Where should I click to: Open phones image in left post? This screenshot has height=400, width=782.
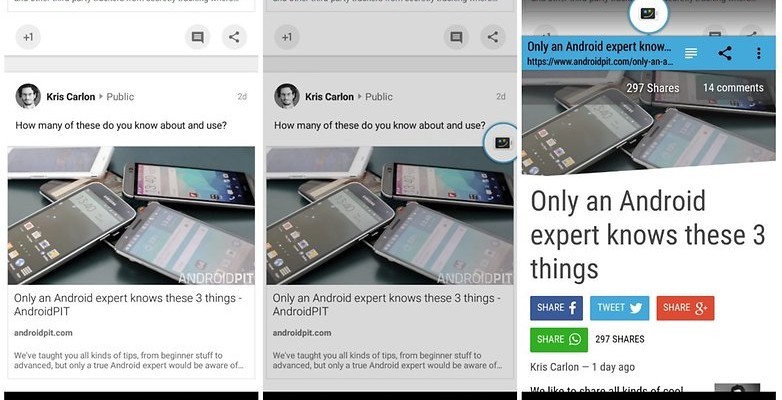[x=131, y=215]
